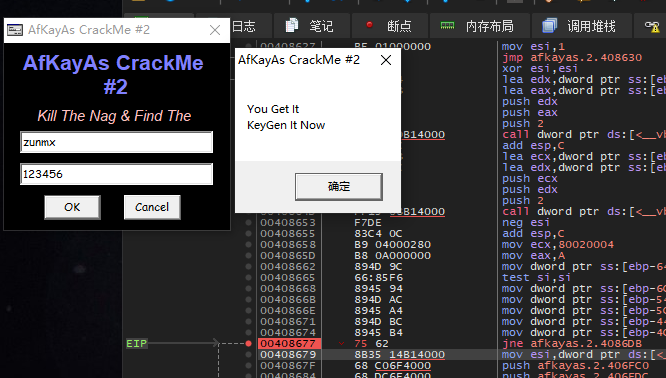Click the EIP register marker label
Screen dimensions: 666x378
click(x=137, y=344)
